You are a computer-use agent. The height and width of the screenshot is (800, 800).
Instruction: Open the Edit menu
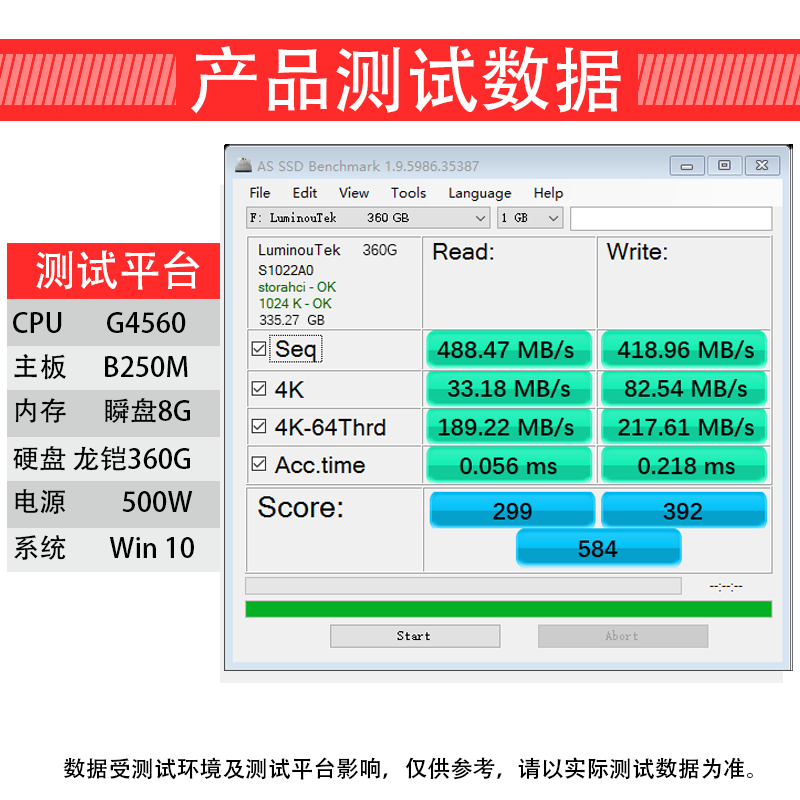(x=305, y=193)
